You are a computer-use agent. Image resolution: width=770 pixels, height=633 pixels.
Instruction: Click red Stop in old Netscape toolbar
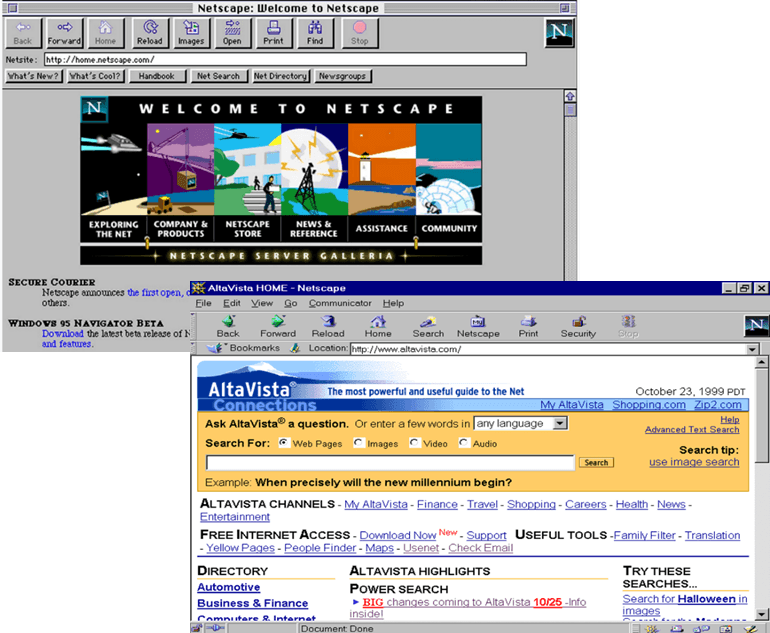click(359, 33)
